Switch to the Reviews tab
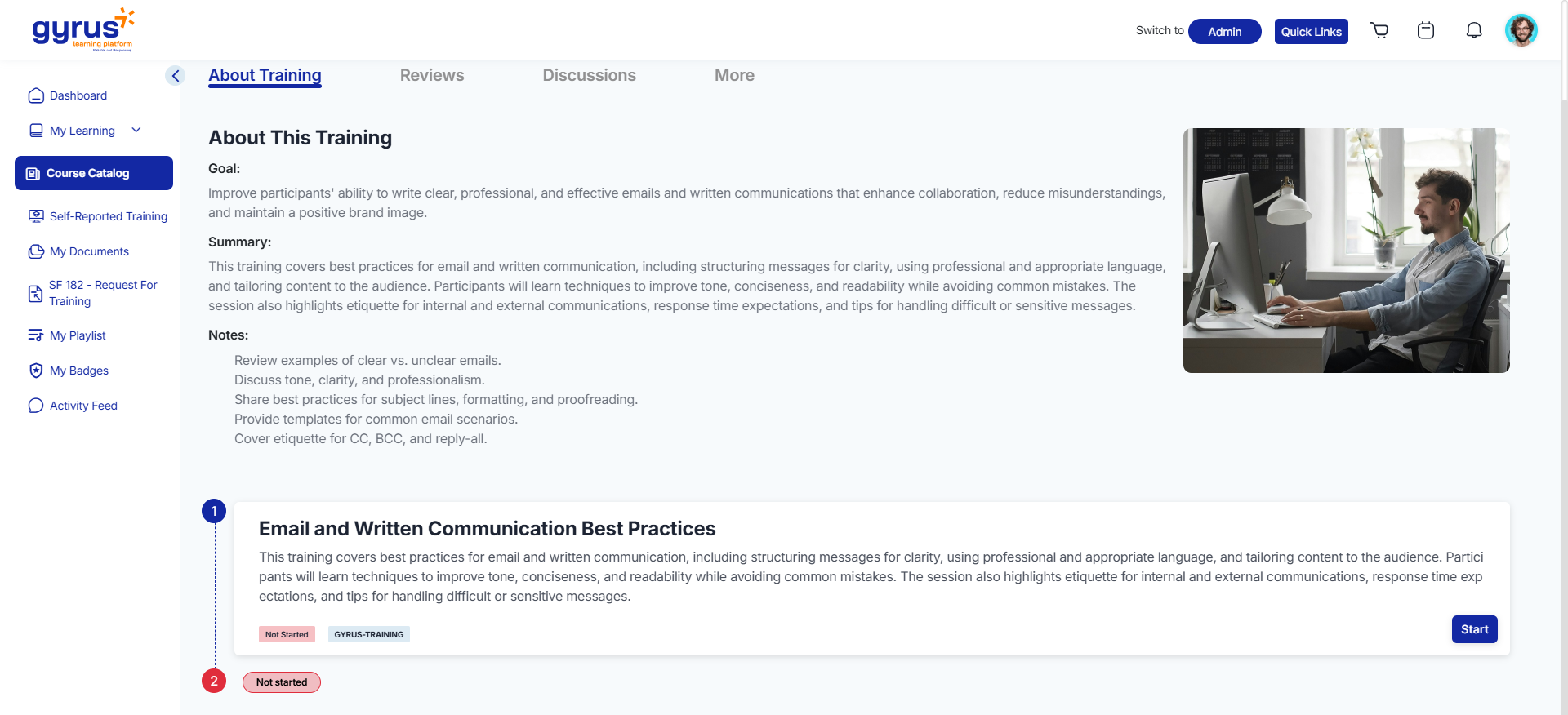 click(432, 75)
